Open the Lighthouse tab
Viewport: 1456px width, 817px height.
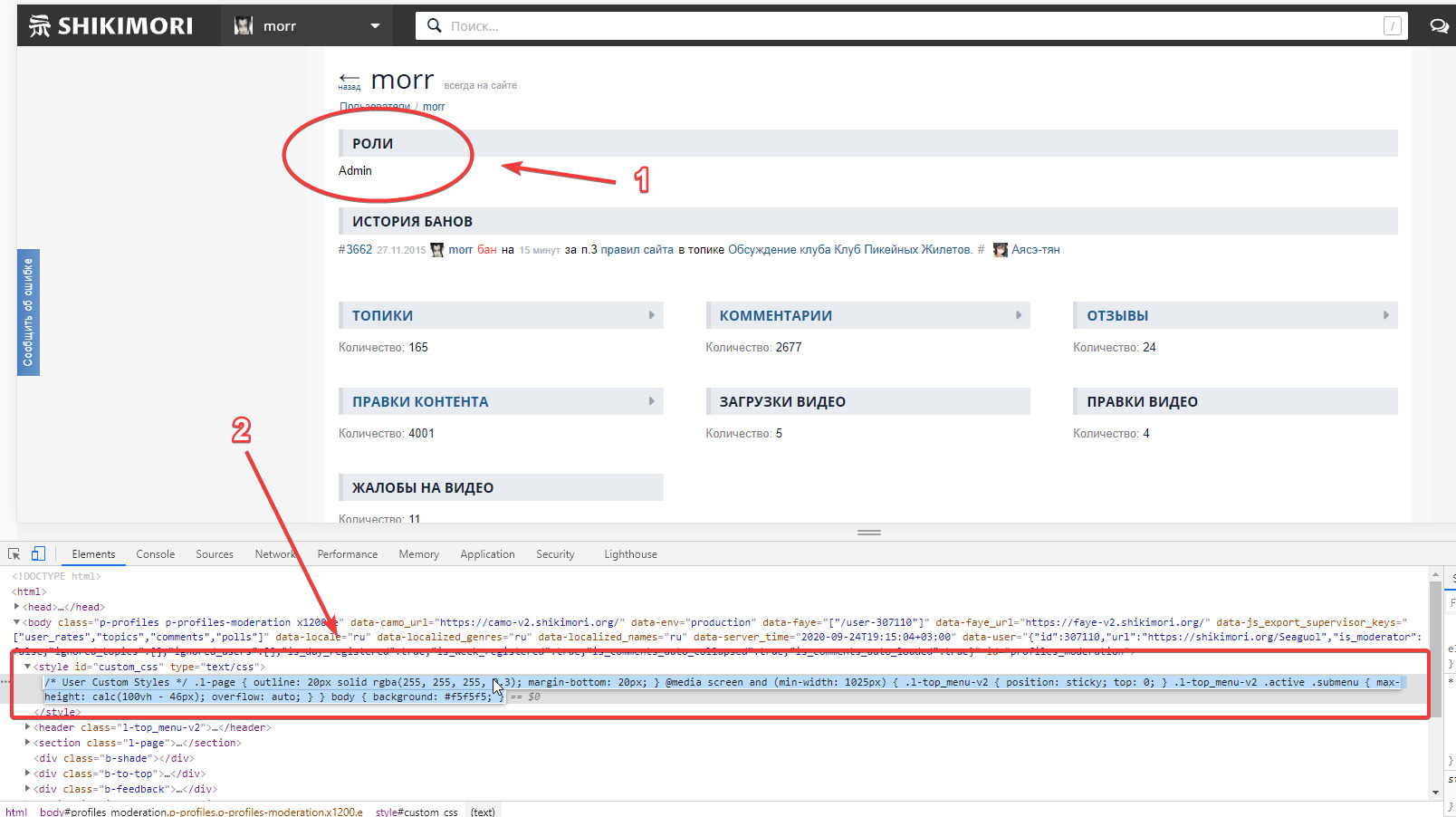pos(630,554)
